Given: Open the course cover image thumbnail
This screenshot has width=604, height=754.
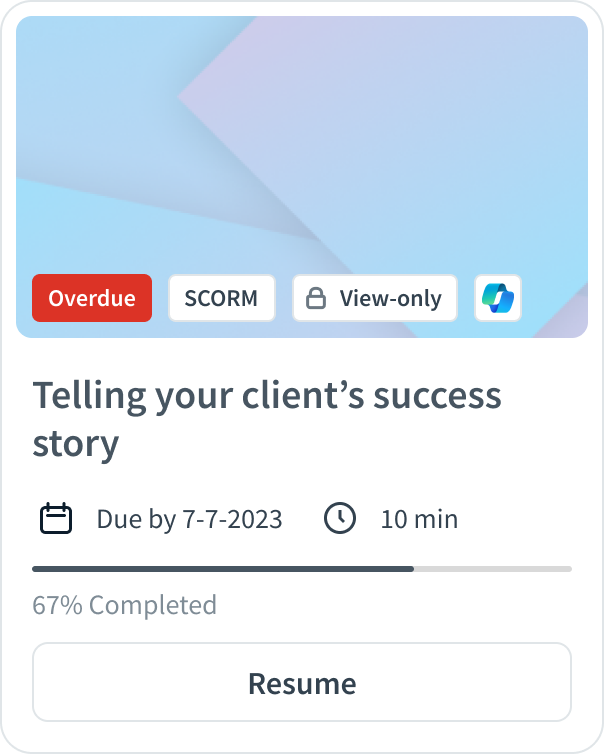Looking at the screenshot, I should 302,140.
